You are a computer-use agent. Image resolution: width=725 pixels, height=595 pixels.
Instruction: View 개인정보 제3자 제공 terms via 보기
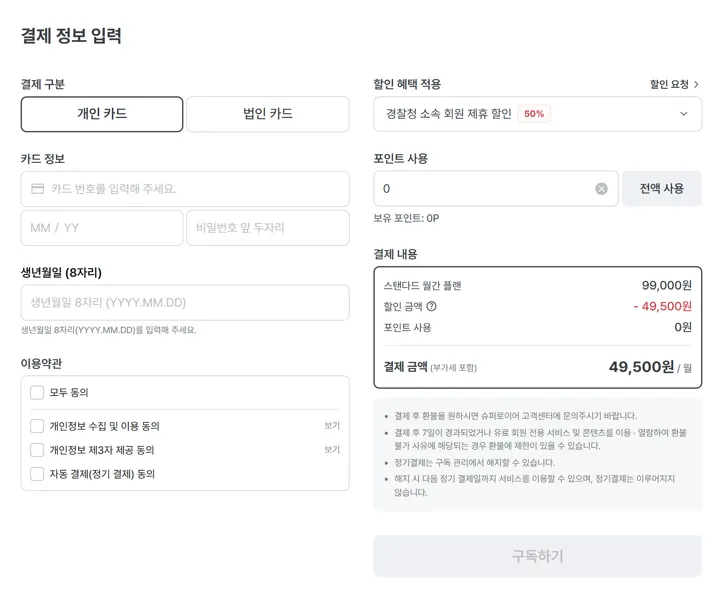[x=332, y=450]
